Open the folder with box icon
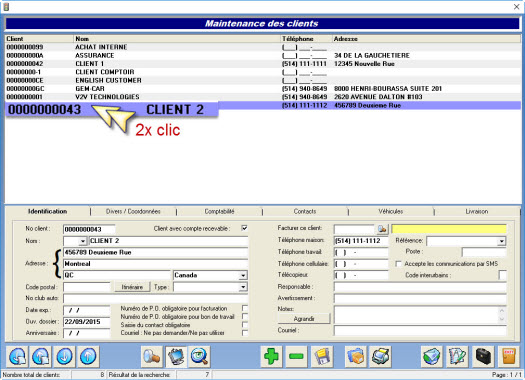This screenshot has height=380, width=525. click(356, 356)
